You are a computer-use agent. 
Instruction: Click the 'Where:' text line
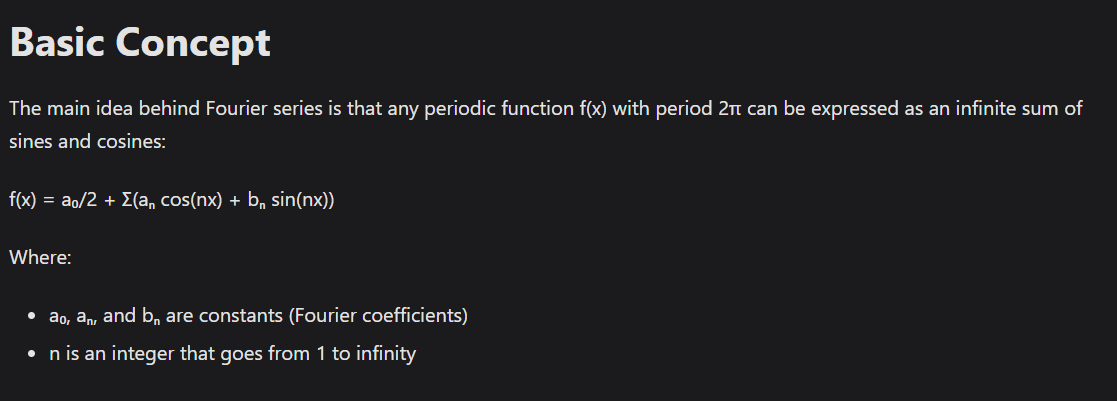(x=40, y=257)
